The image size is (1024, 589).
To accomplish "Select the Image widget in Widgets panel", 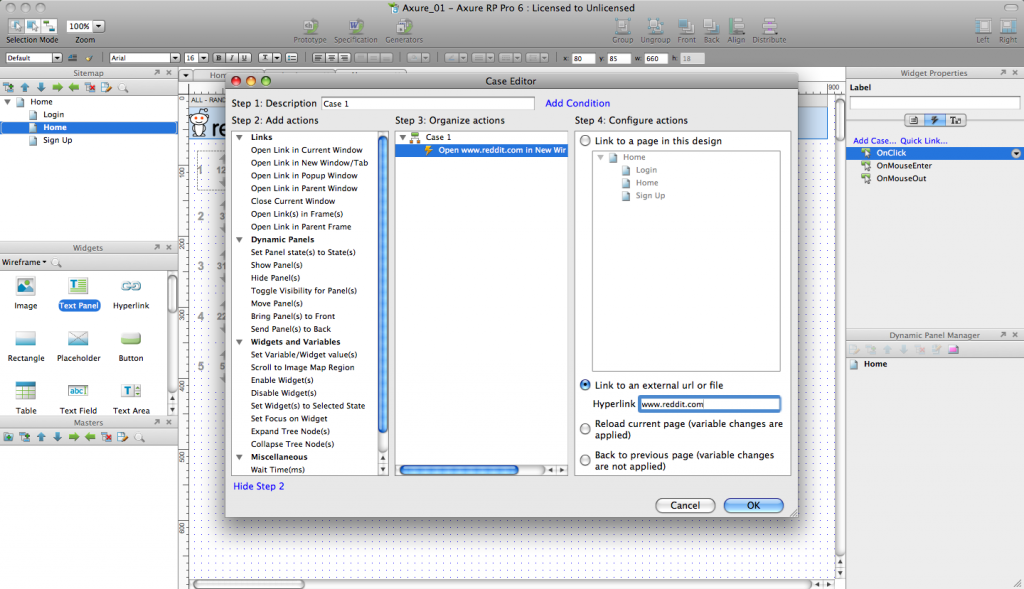I will (25, 286).
